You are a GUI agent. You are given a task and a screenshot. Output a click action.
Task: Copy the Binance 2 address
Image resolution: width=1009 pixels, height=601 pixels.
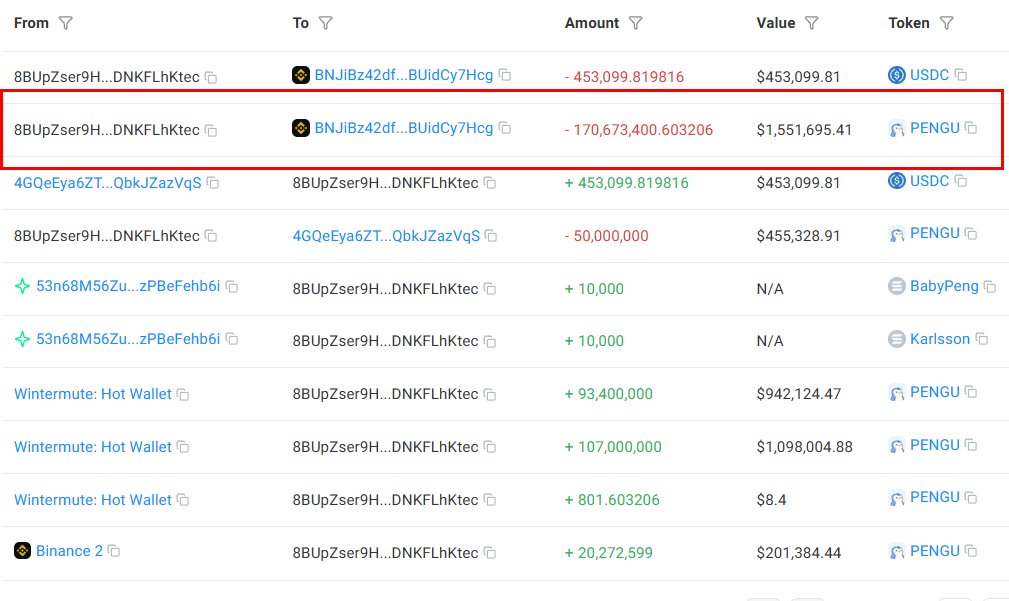pos(114,551)
